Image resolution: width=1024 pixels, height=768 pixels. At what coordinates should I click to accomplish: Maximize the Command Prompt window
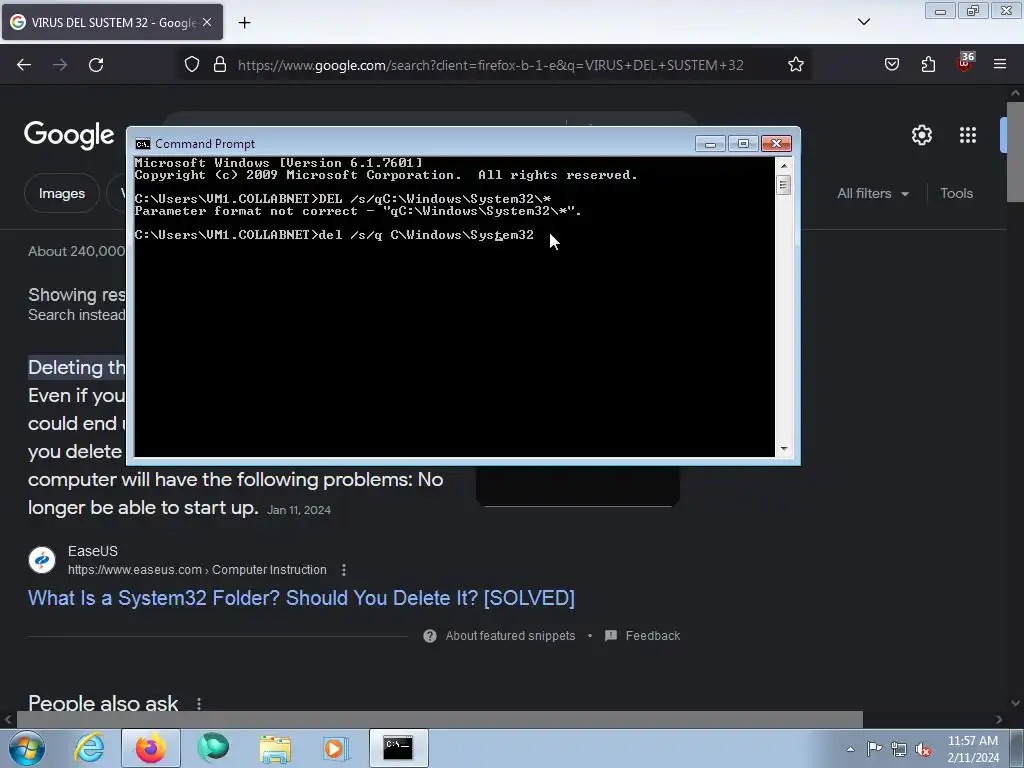point(743,144)
